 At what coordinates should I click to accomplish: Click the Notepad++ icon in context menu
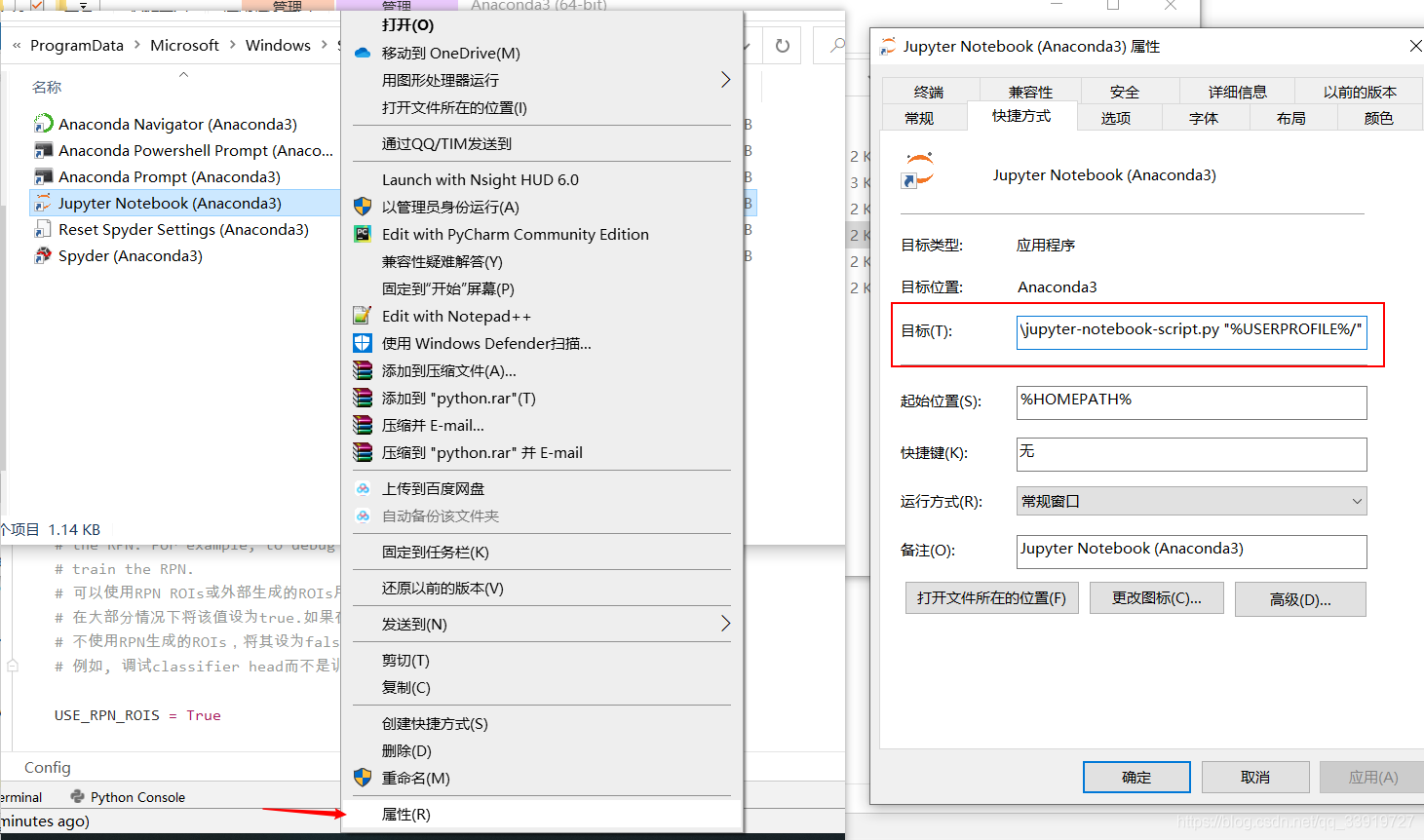pos(363,316)
